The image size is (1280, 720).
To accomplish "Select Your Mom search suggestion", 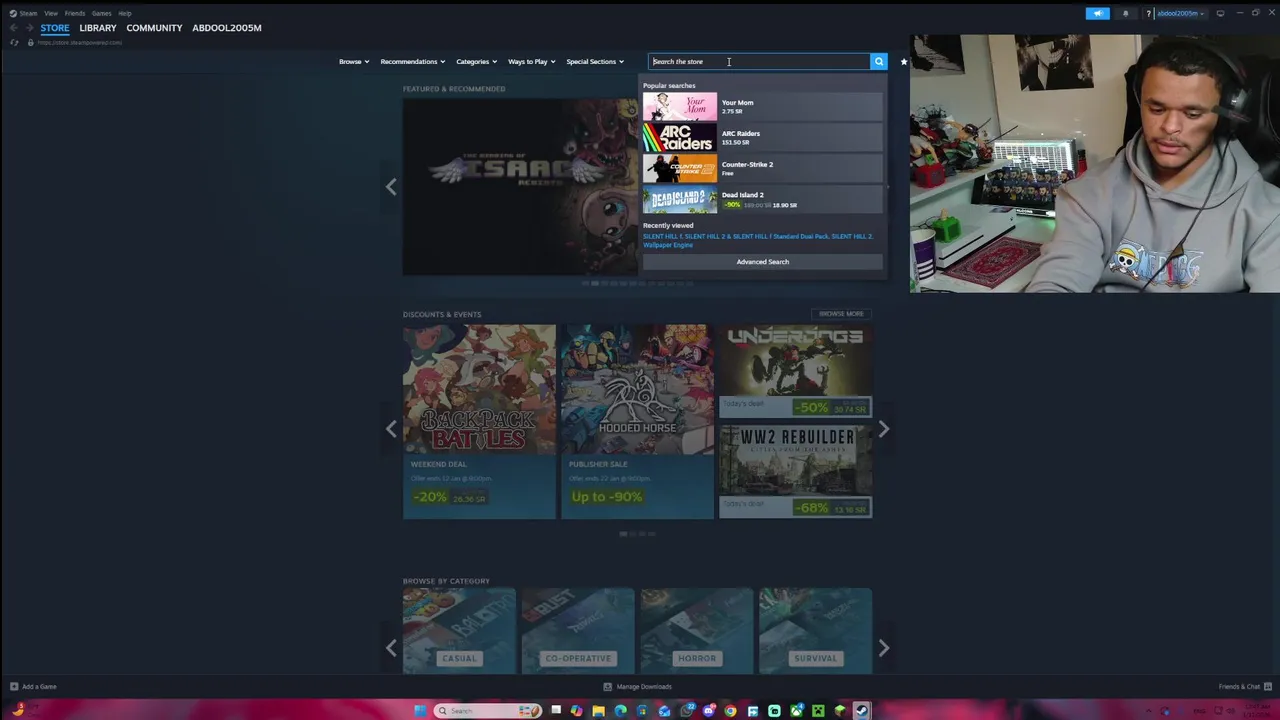I will click(763, 106).
